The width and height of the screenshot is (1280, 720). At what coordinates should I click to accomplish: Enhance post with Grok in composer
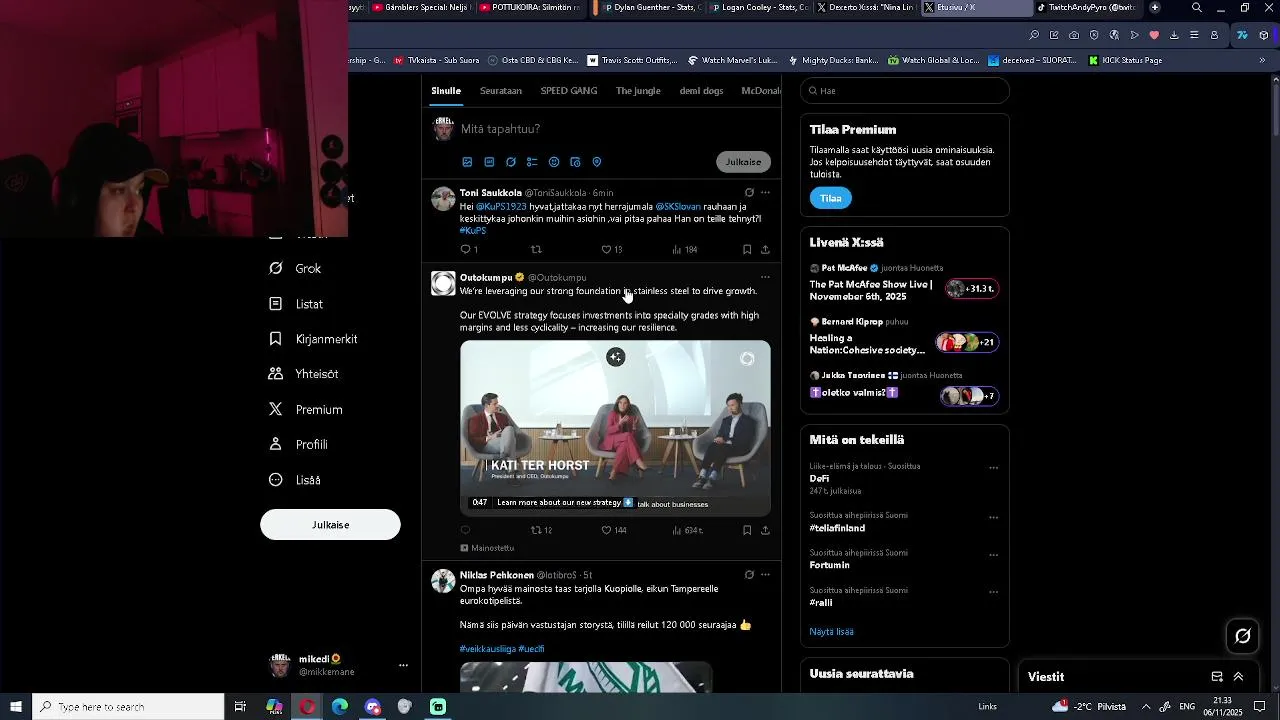[511, 162]
